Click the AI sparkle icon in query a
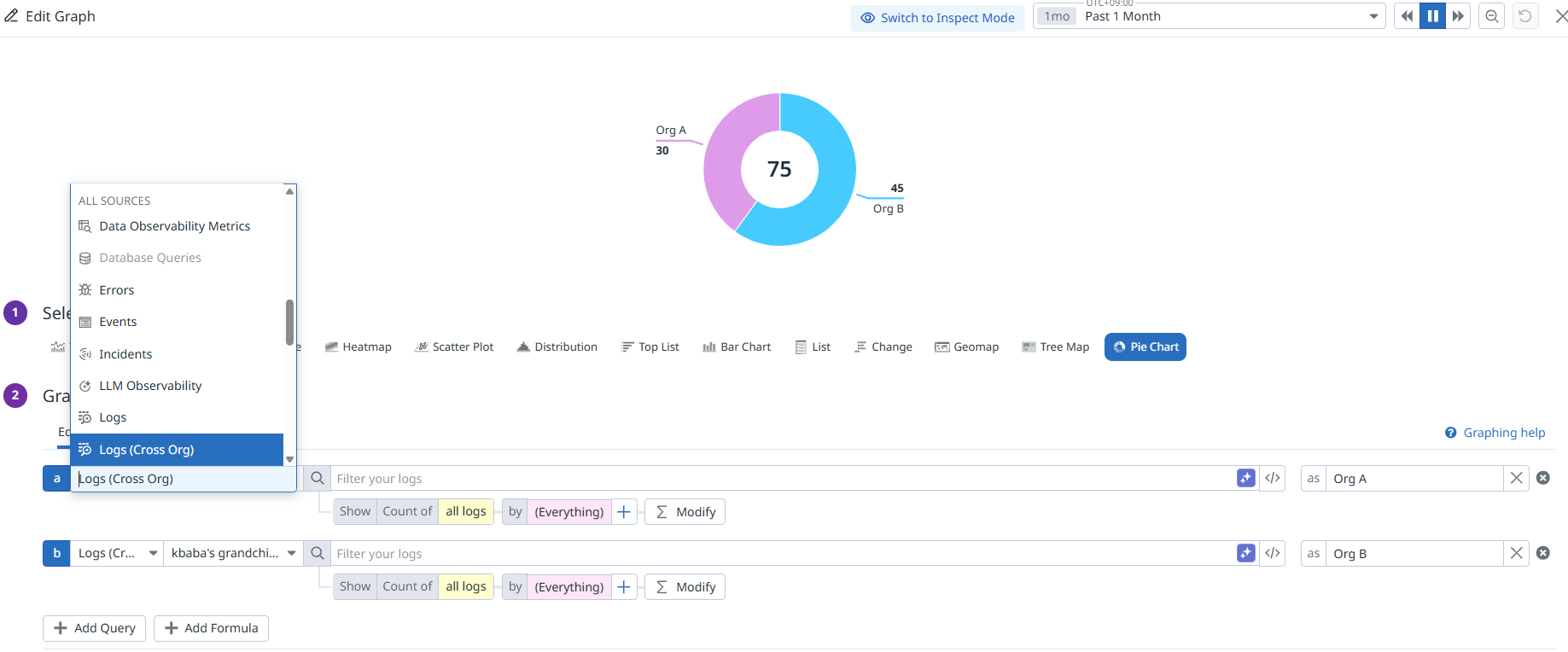 coord(1245,479)
